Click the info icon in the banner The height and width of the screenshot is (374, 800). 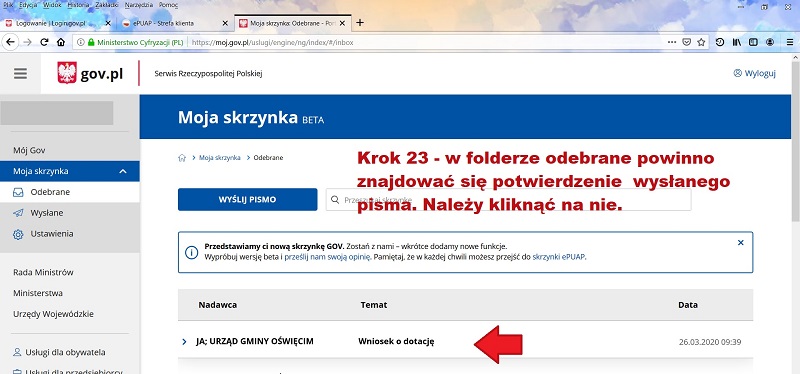tap(191, 253)
